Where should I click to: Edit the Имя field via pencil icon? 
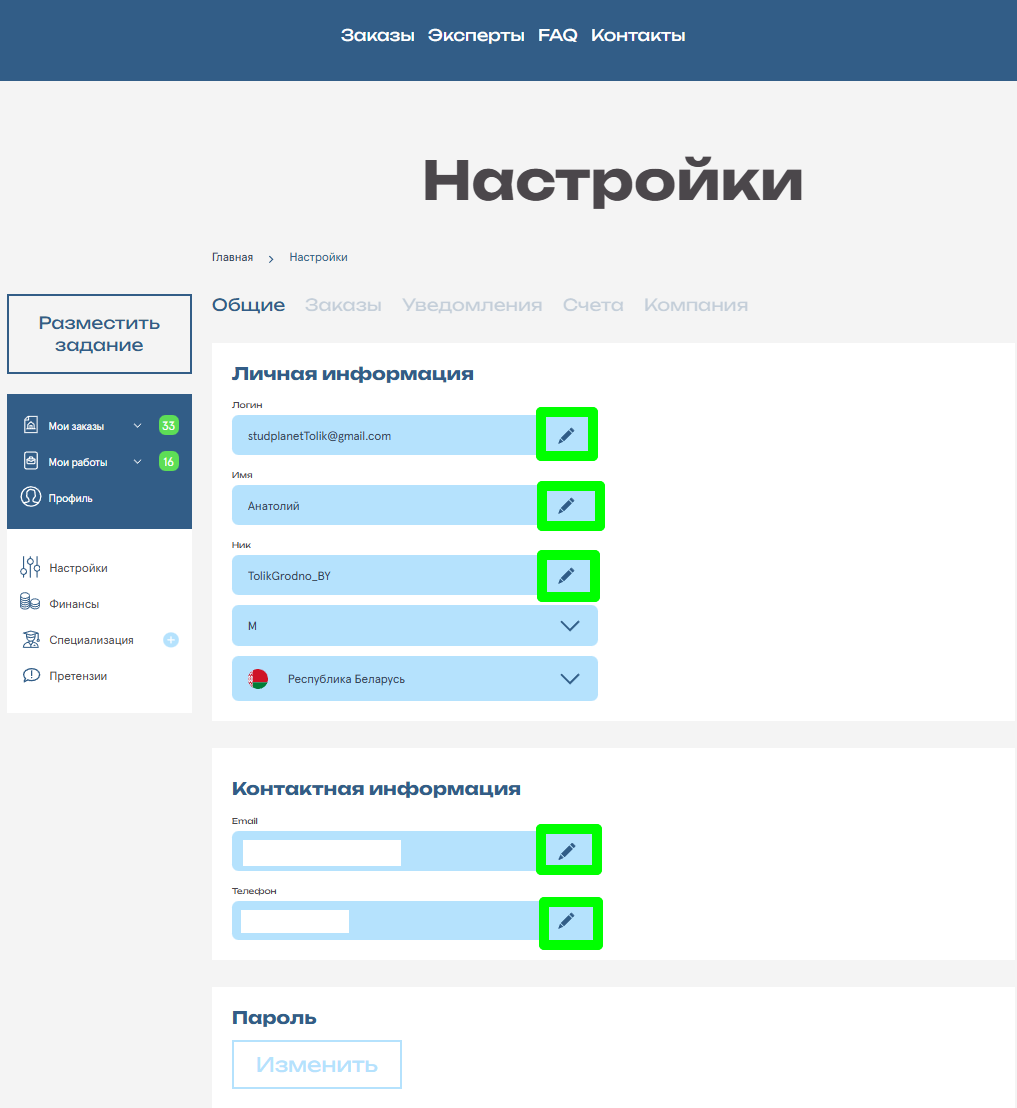point(566,506)
